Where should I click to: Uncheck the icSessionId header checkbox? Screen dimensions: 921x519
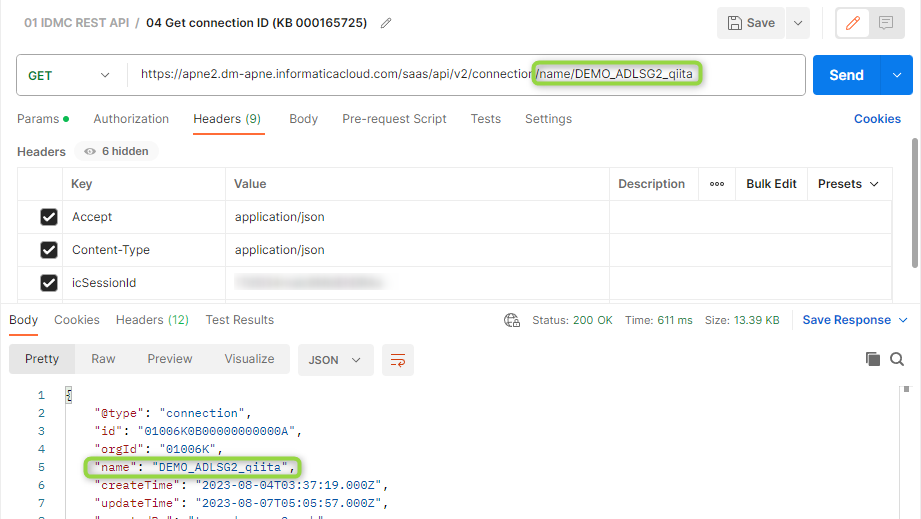pos(49,282)
